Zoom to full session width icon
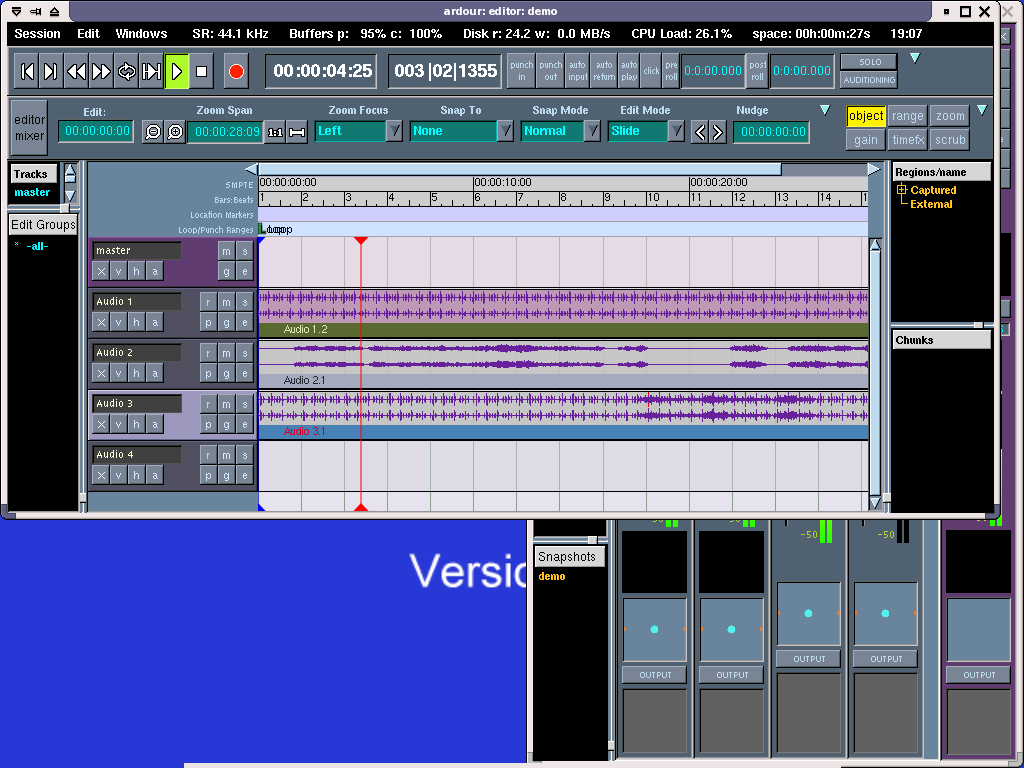Screen dimensions: 1024x768 pyautogui.click(x=297, y=132)
